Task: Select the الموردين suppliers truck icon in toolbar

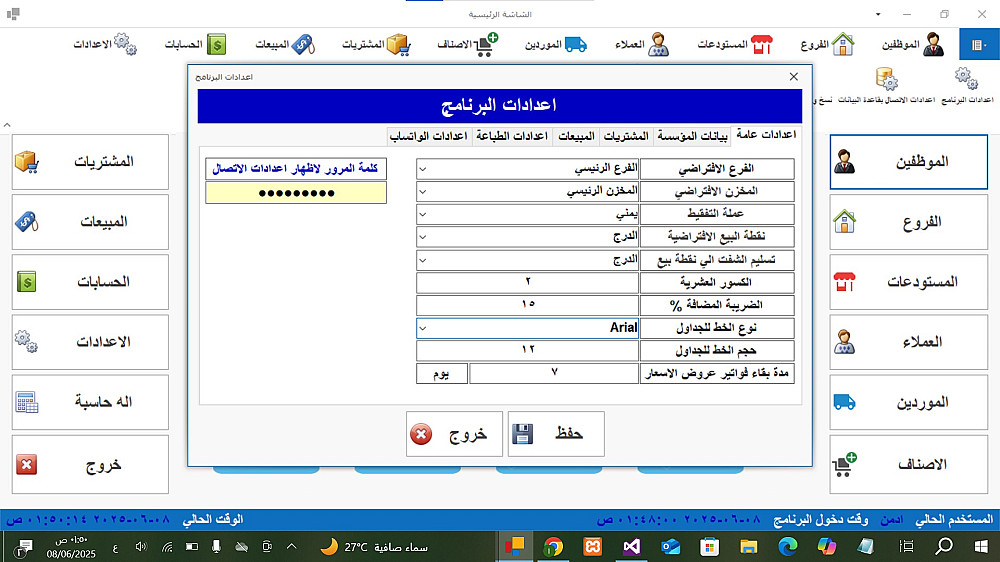Action: pyautogui.click(x=555, y=45)
